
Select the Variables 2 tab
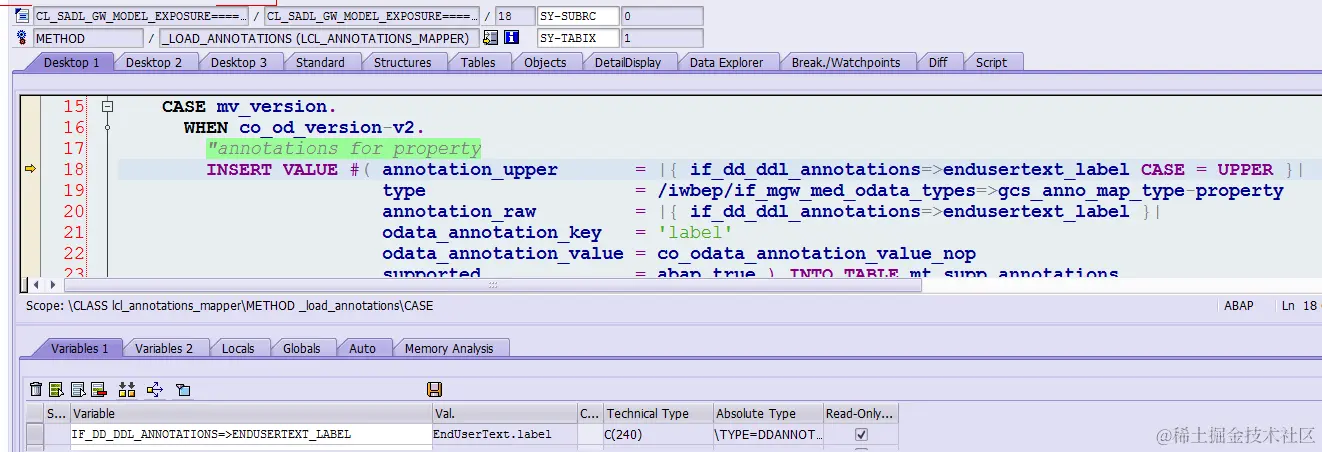pos(164,348)
